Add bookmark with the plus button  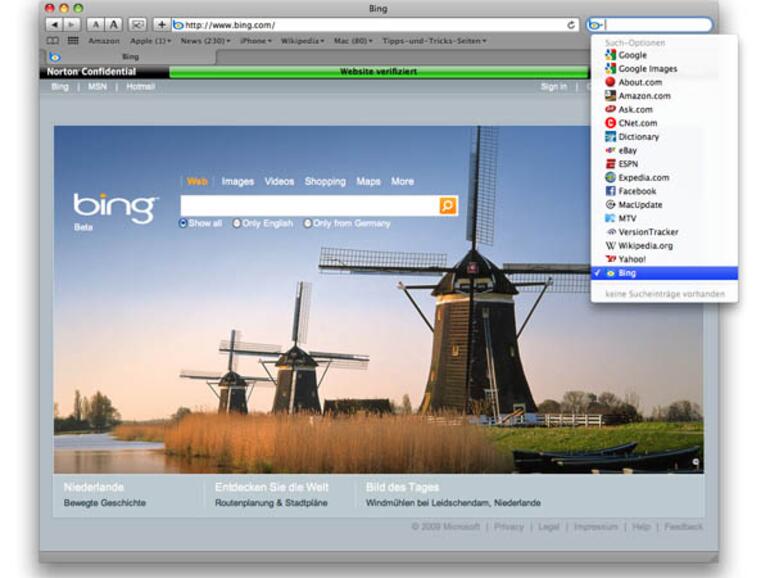click(161, 25)
